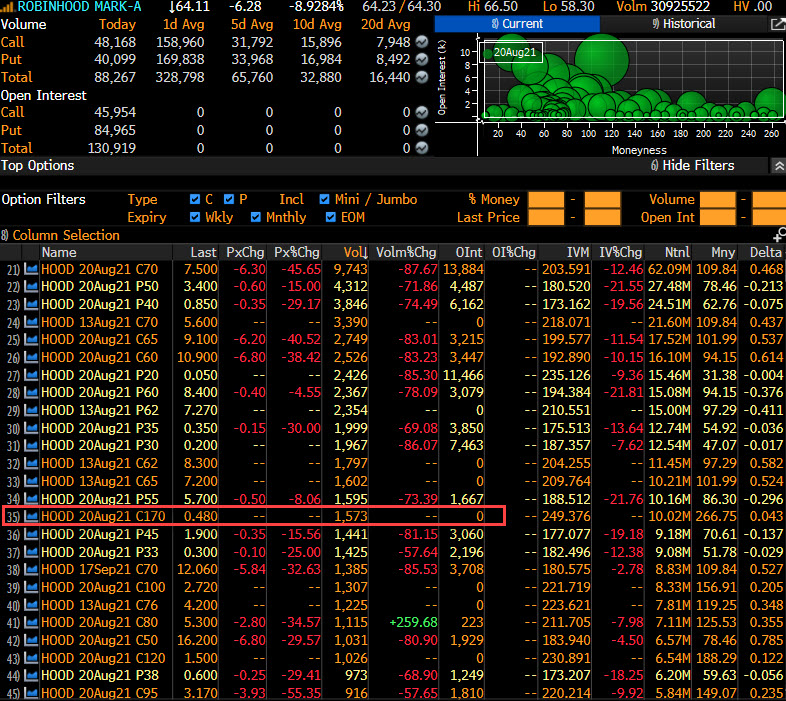Click the trend icon beside Put volume 20d Avg
786x701 pixels.
[422, 60]
